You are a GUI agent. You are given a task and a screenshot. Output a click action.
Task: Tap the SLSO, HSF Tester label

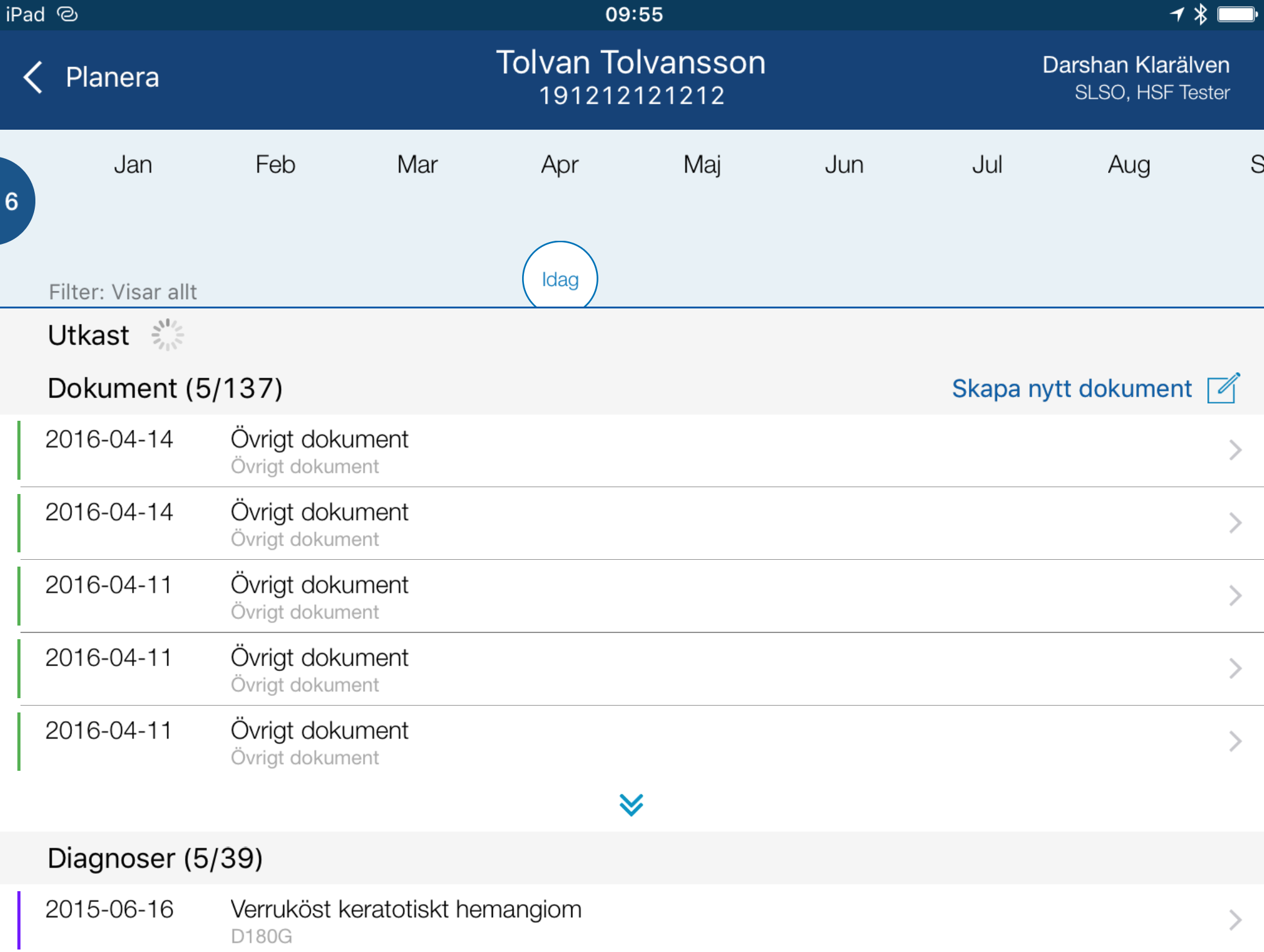1152,92
